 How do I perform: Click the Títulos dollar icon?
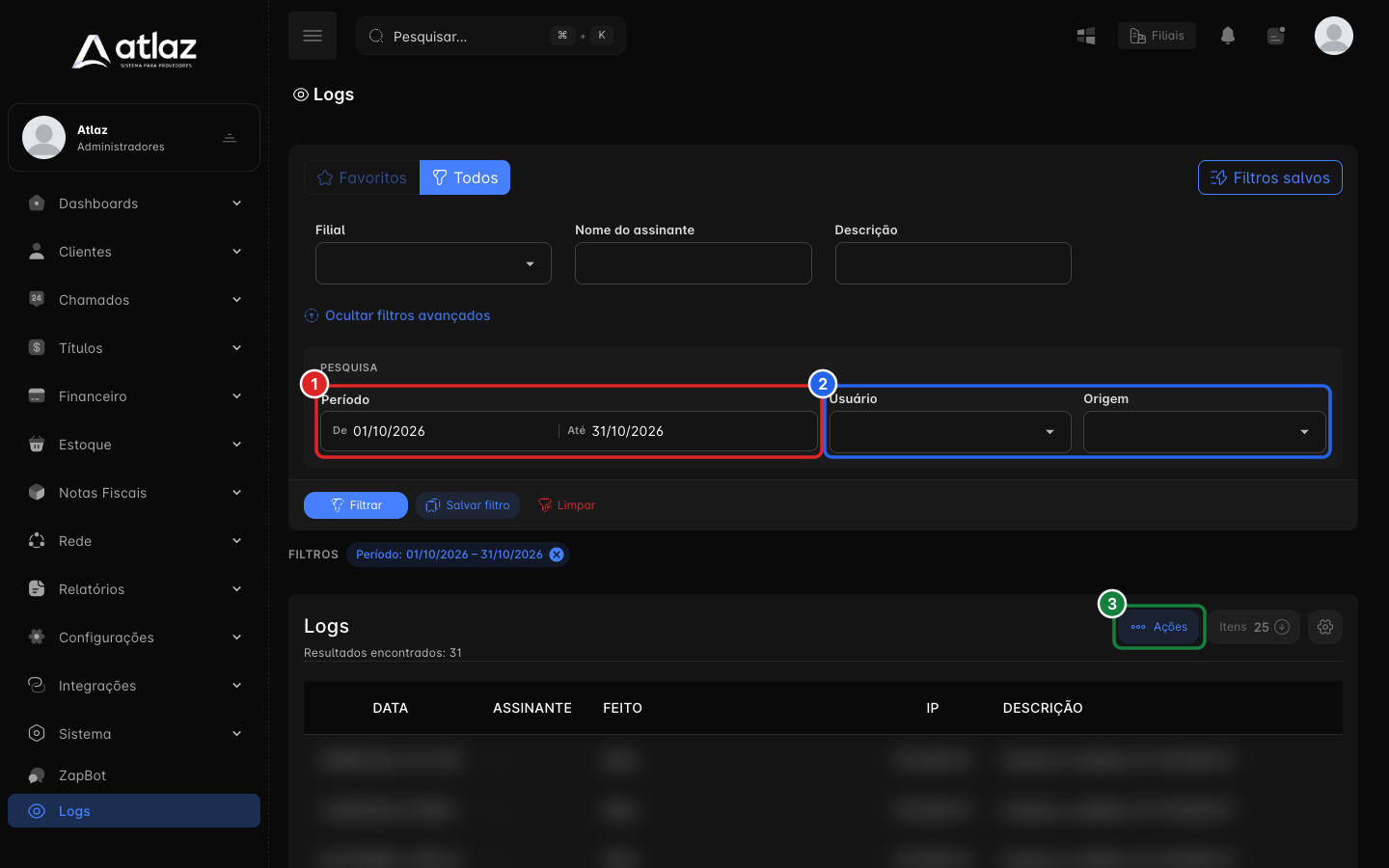(x=37, y=348)
